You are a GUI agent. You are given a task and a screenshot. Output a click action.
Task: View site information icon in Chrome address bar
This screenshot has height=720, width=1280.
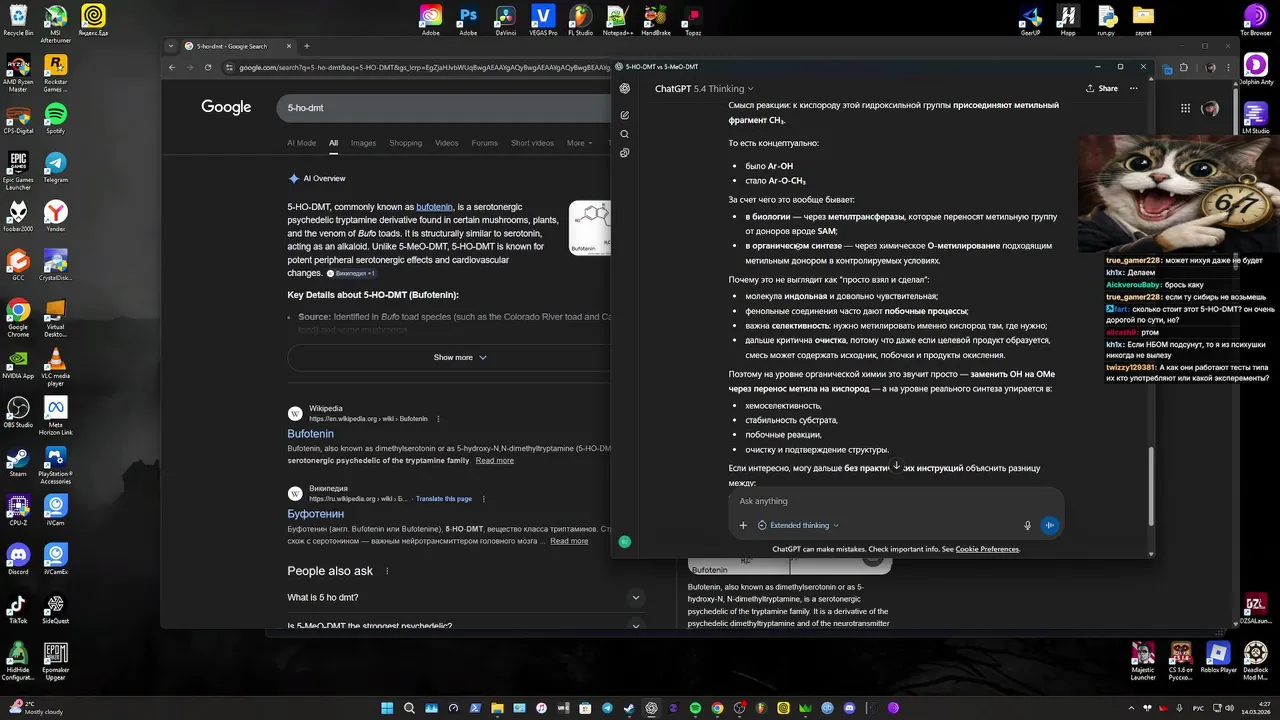coord(230,67)
